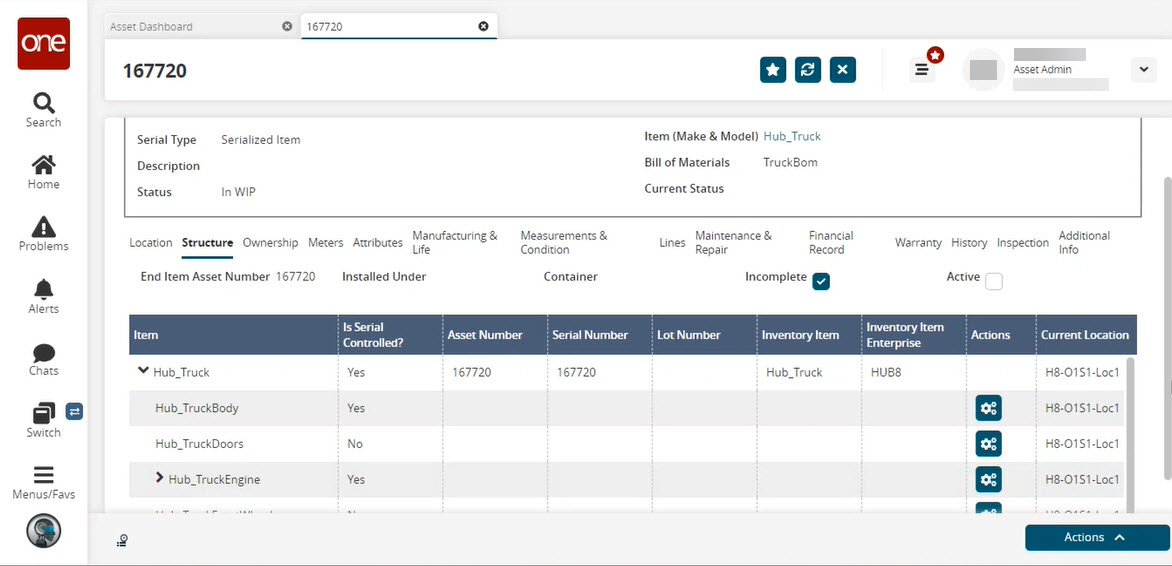1172x566 pixels.
Task: Open the Alerts bell icon
Action: 44,296
